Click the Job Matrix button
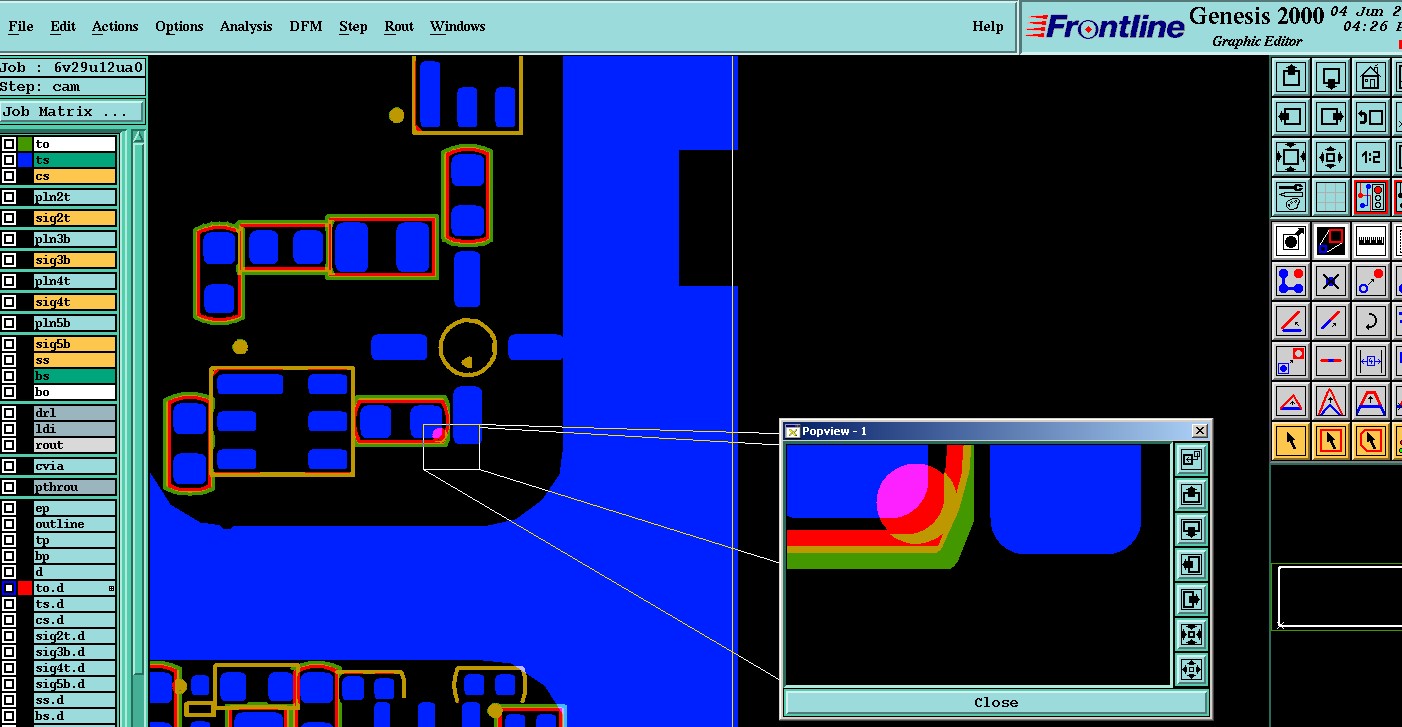1402x727 pixels. pyautogui.click(x=72, y=111)
